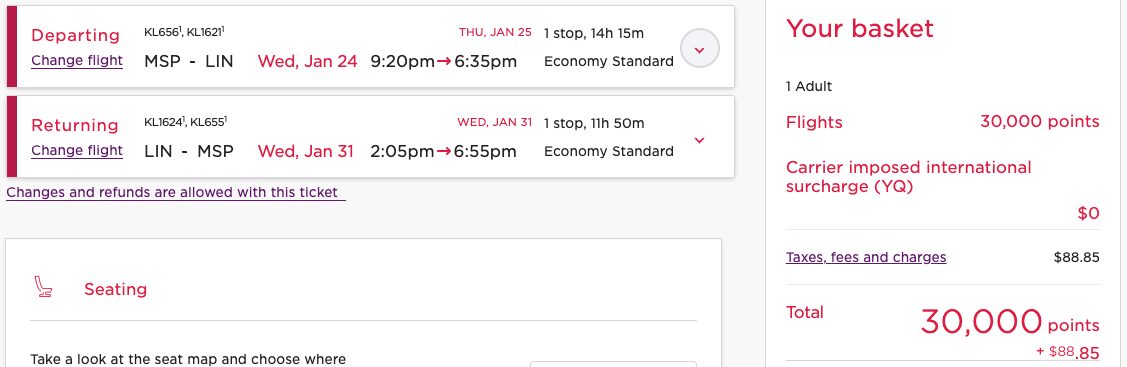Click the KL656, KL1621 flight numbers
The image size is (1127, 367).
pos(185,32)
